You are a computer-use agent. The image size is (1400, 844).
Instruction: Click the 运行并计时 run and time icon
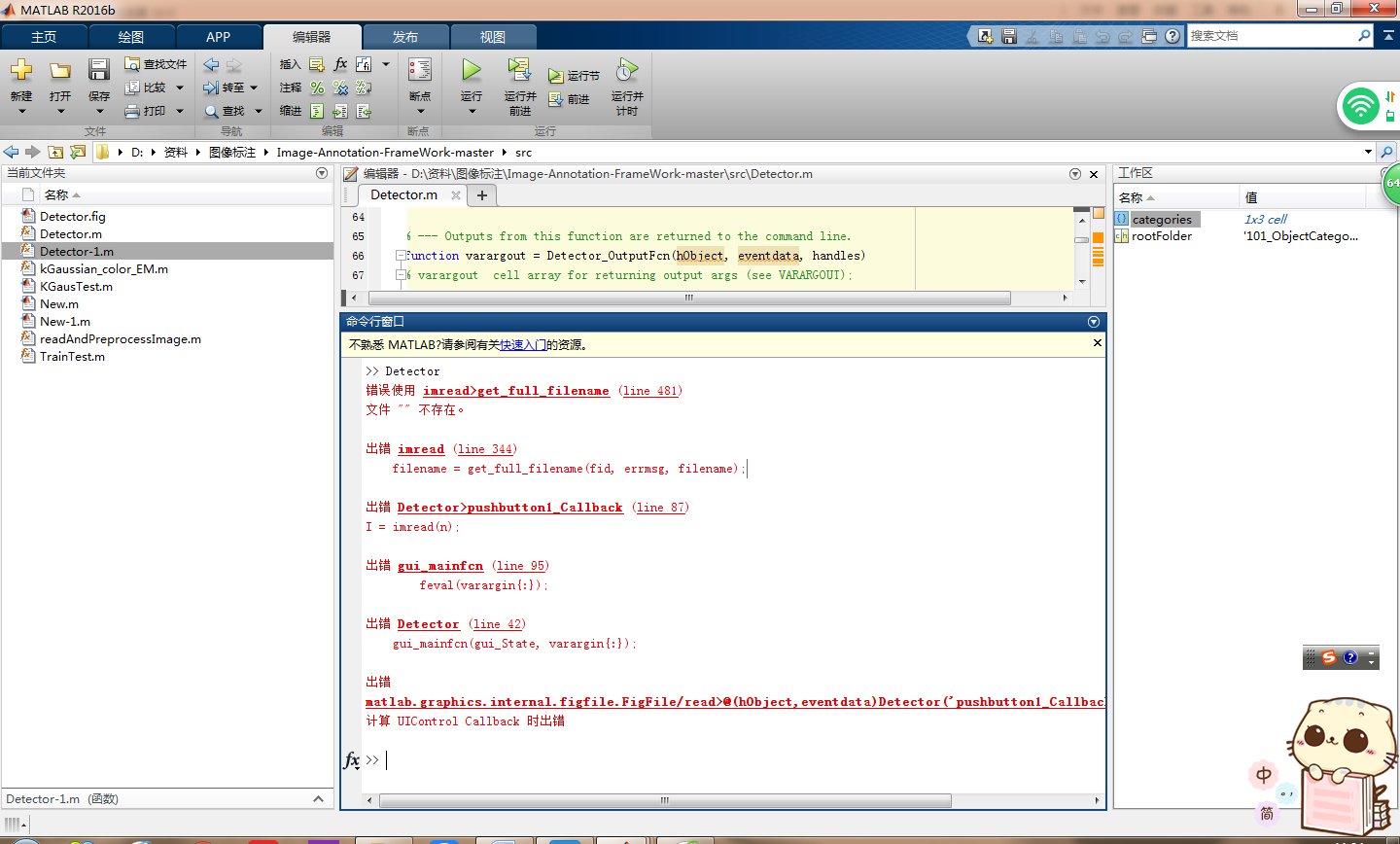[627, 70]
